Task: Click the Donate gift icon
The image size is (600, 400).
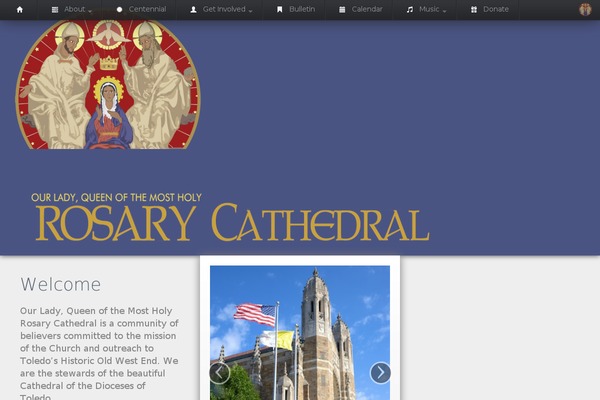Action: coord(474,10)
